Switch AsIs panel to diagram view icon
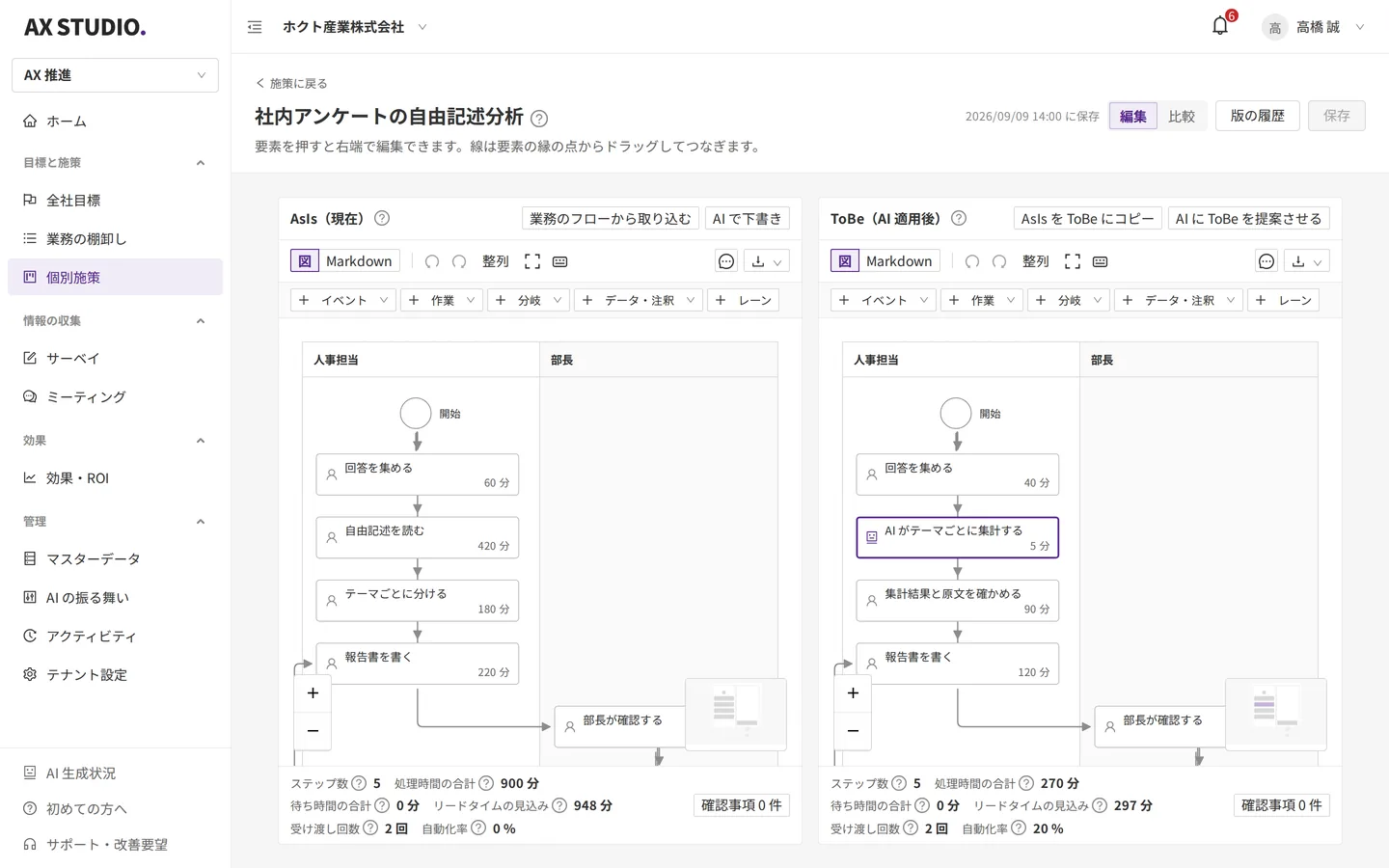Viewport: 1389px width, 868px height. point(305,260)
